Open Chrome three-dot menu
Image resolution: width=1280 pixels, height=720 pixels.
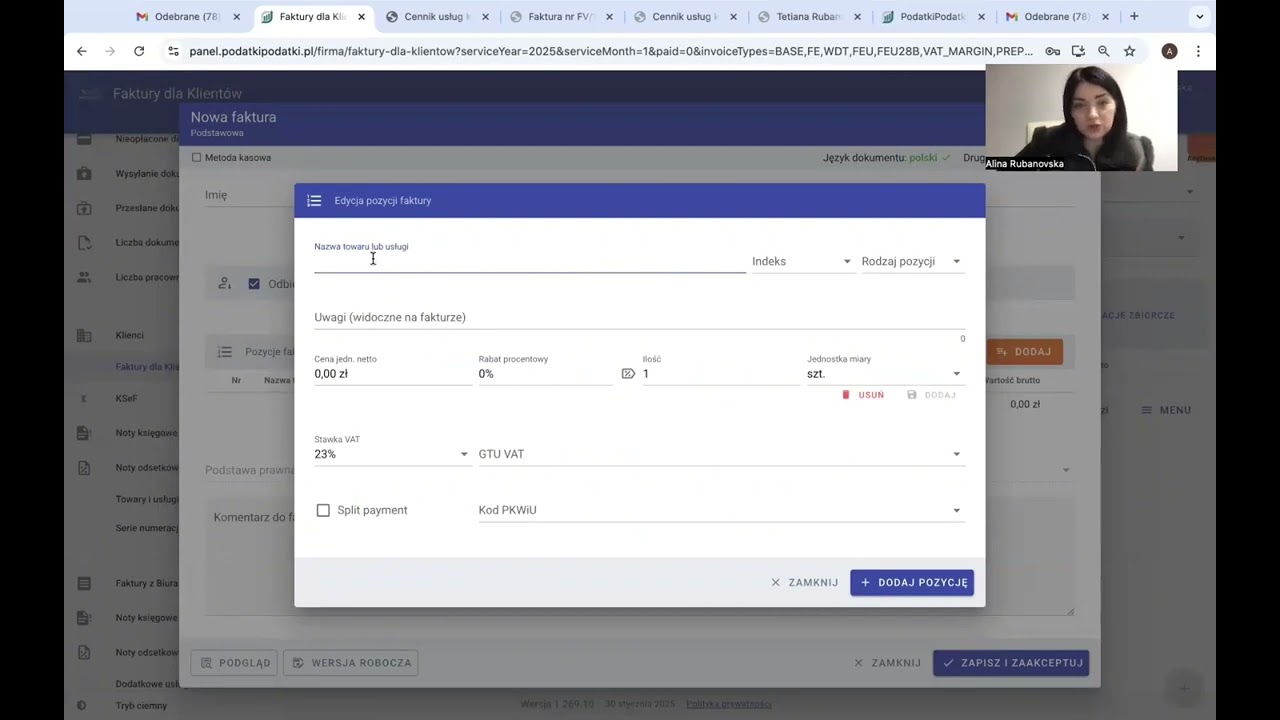(x=1198, y=51)
